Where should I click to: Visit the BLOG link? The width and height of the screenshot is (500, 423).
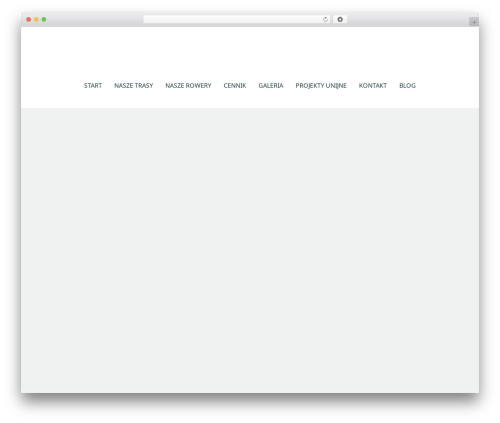(407, 86)
